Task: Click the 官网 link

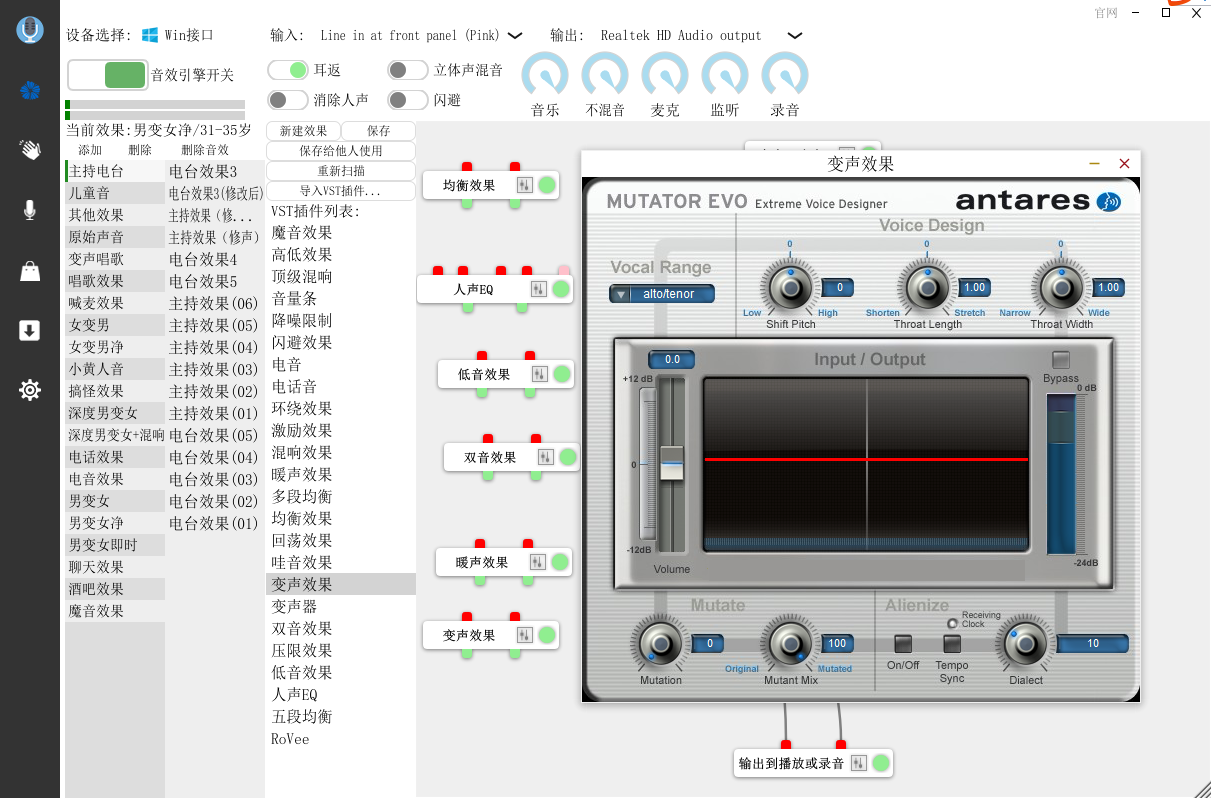Action: click(1106, 13)
